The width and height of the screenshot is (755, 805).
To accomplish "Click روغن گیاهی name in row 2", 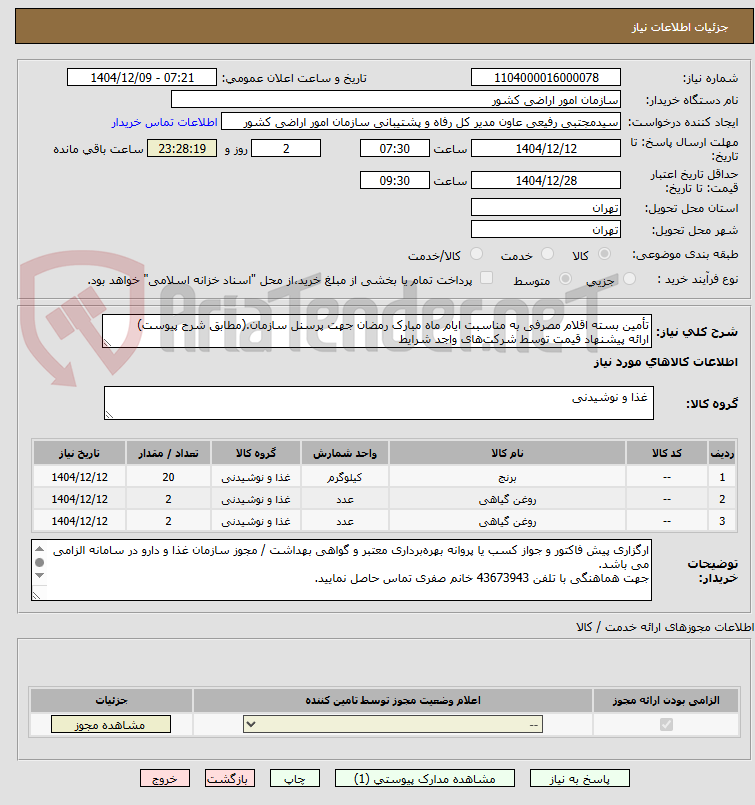I will (x=507, y=499).
